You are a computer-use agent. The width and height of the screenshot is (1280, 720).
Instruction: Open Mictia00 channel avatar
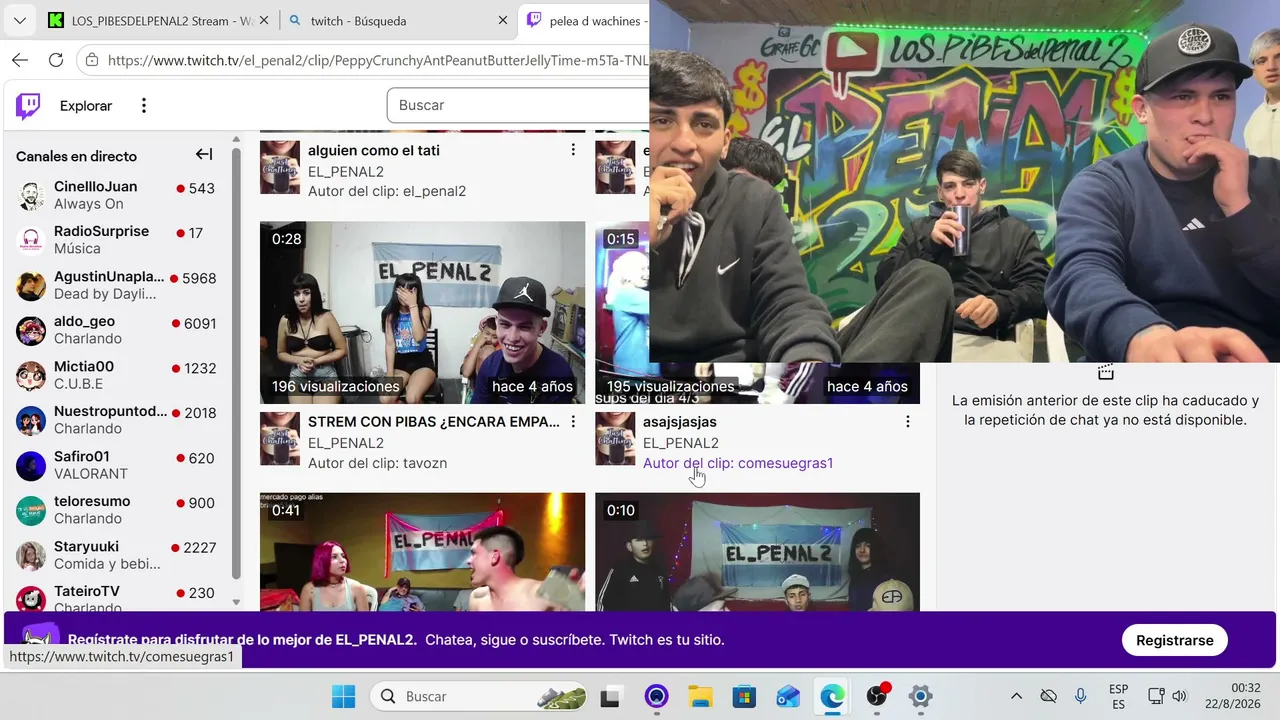pos(31,375)
